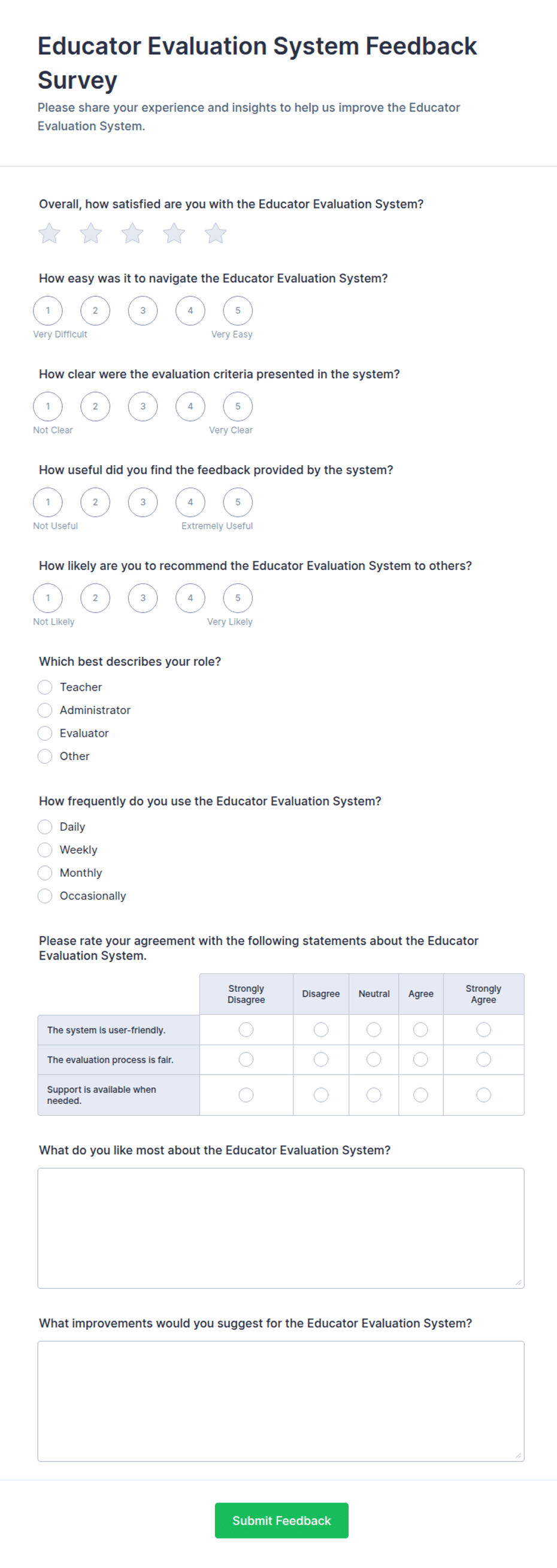Select Teacher as your role
The image size is (557, 1568).
pos(45,687)
